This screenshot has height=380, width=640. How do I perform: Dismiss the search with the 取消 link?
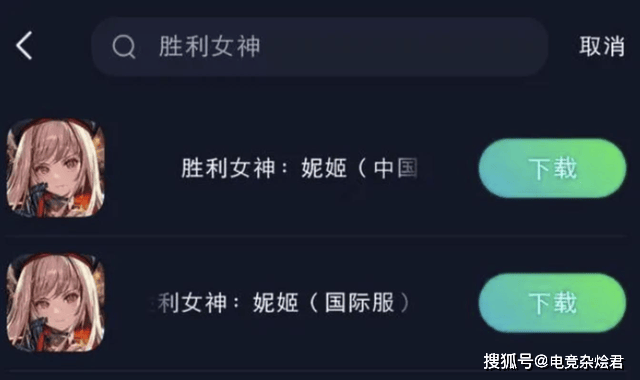tap(602, 46)
